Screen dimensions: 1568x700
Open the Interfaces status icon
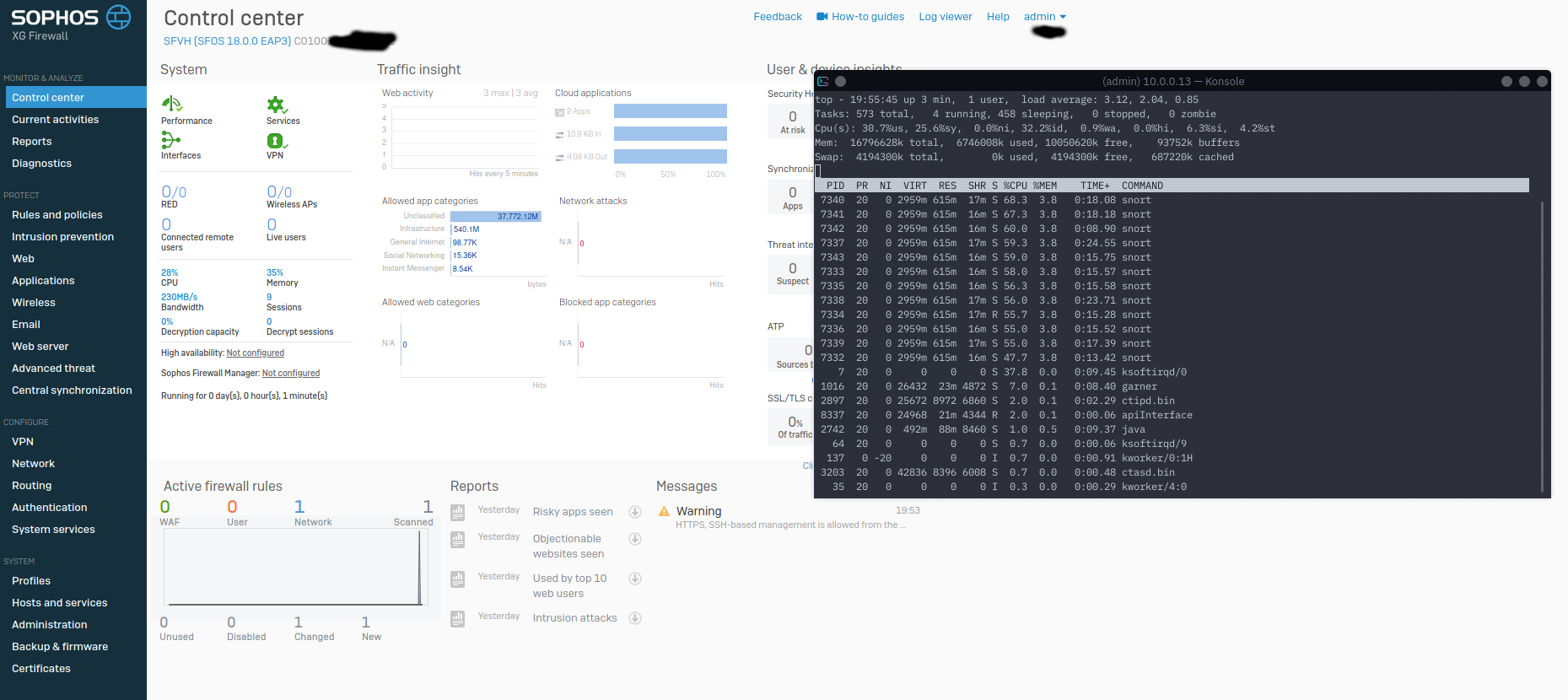click(x=171, y=140)
